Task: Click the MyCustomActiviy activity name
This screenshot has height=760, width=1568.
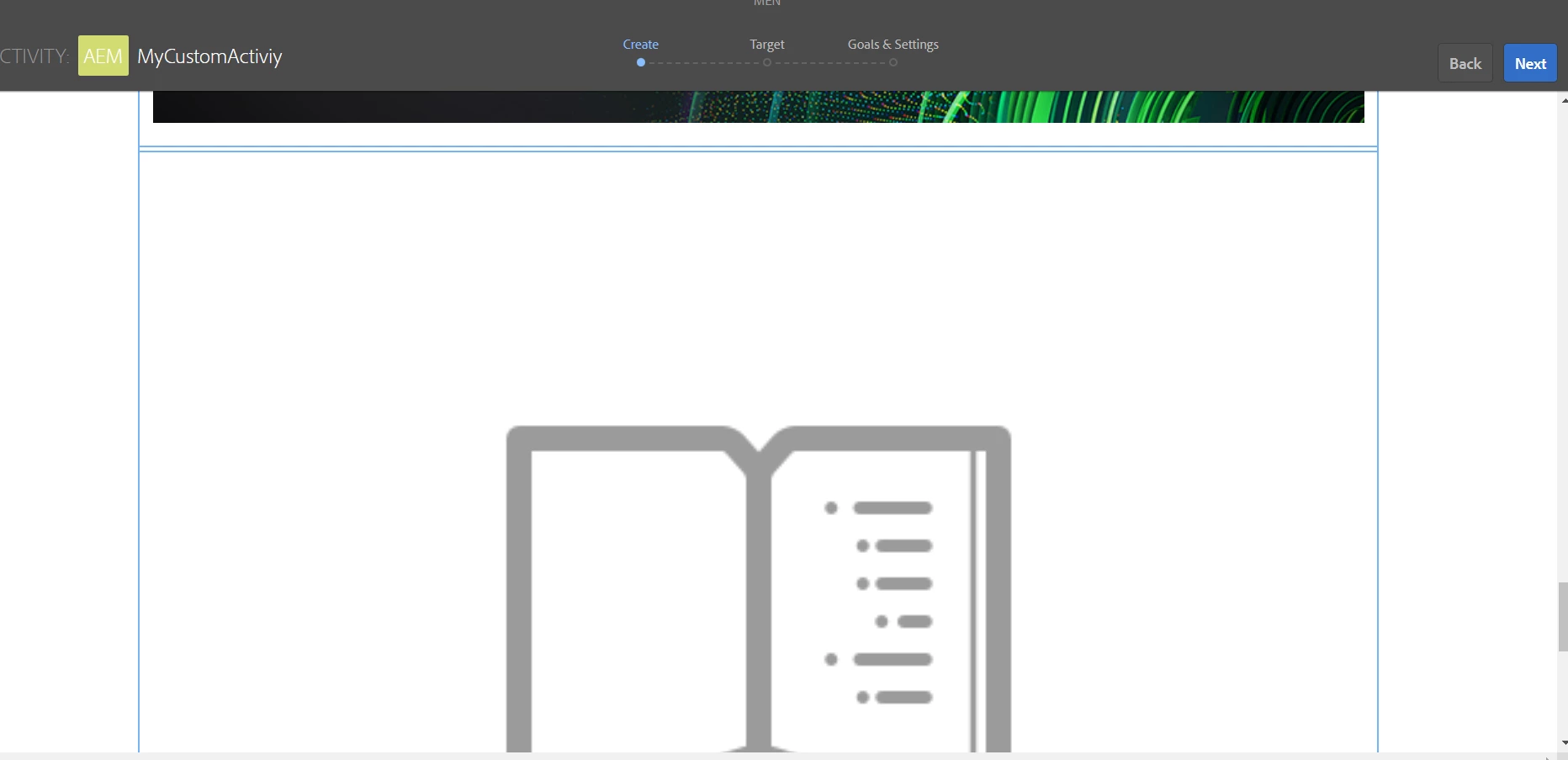Action: click(209, 56)
